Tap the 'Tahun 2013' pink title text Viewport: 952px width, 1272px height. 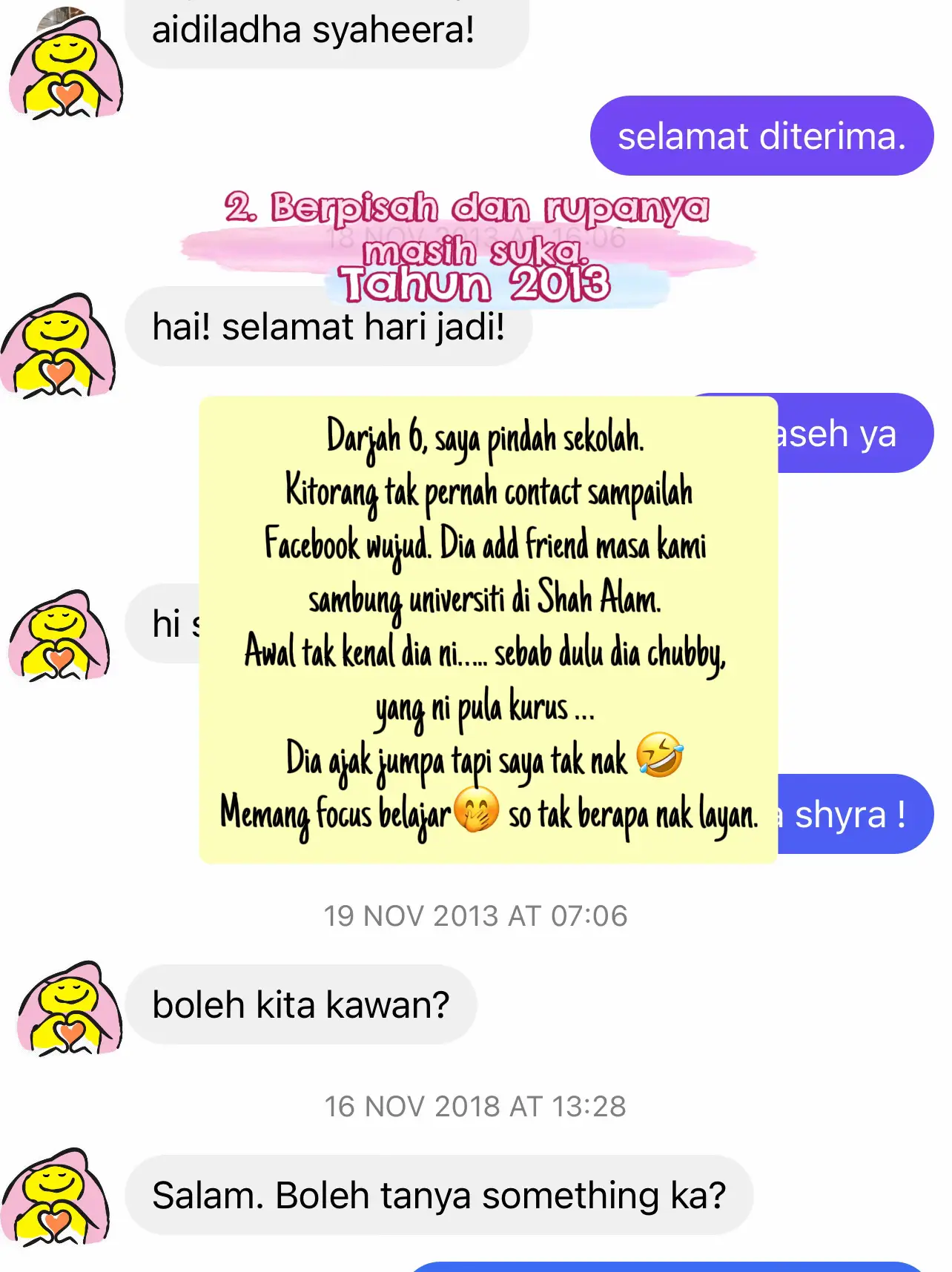475,285
